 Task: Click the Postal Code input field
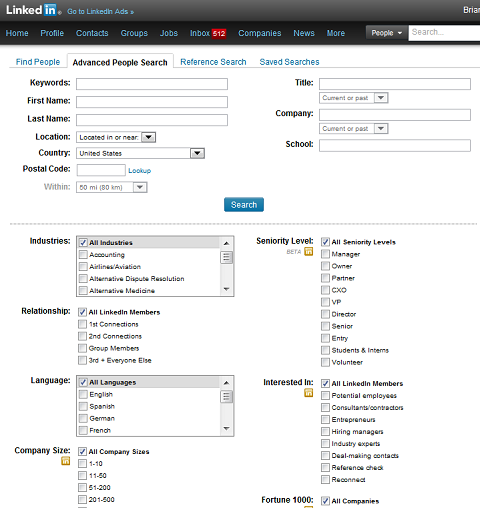click(x=101, y=170)
